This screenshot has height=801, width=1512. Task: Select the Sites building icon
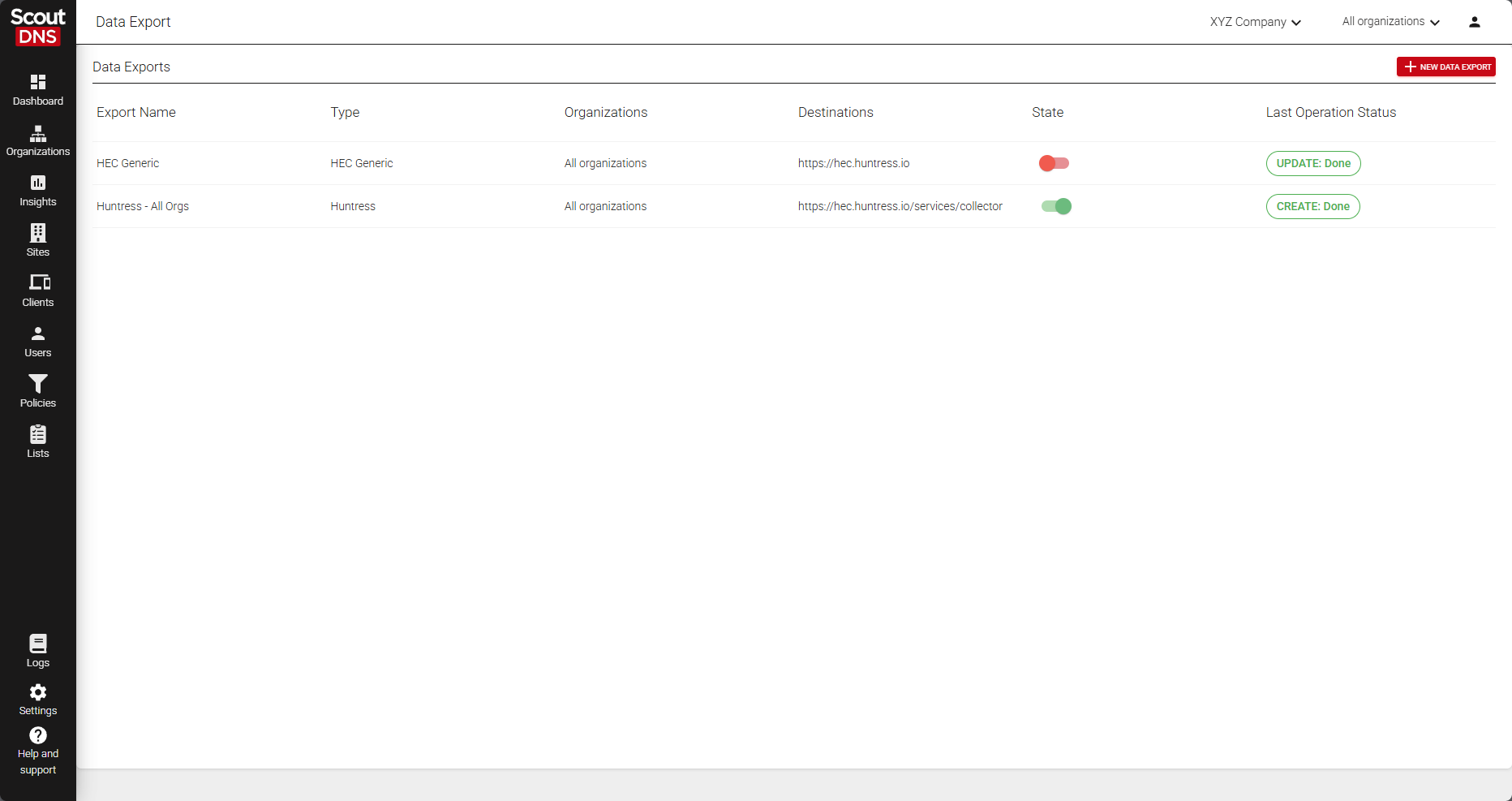[38, 234]
